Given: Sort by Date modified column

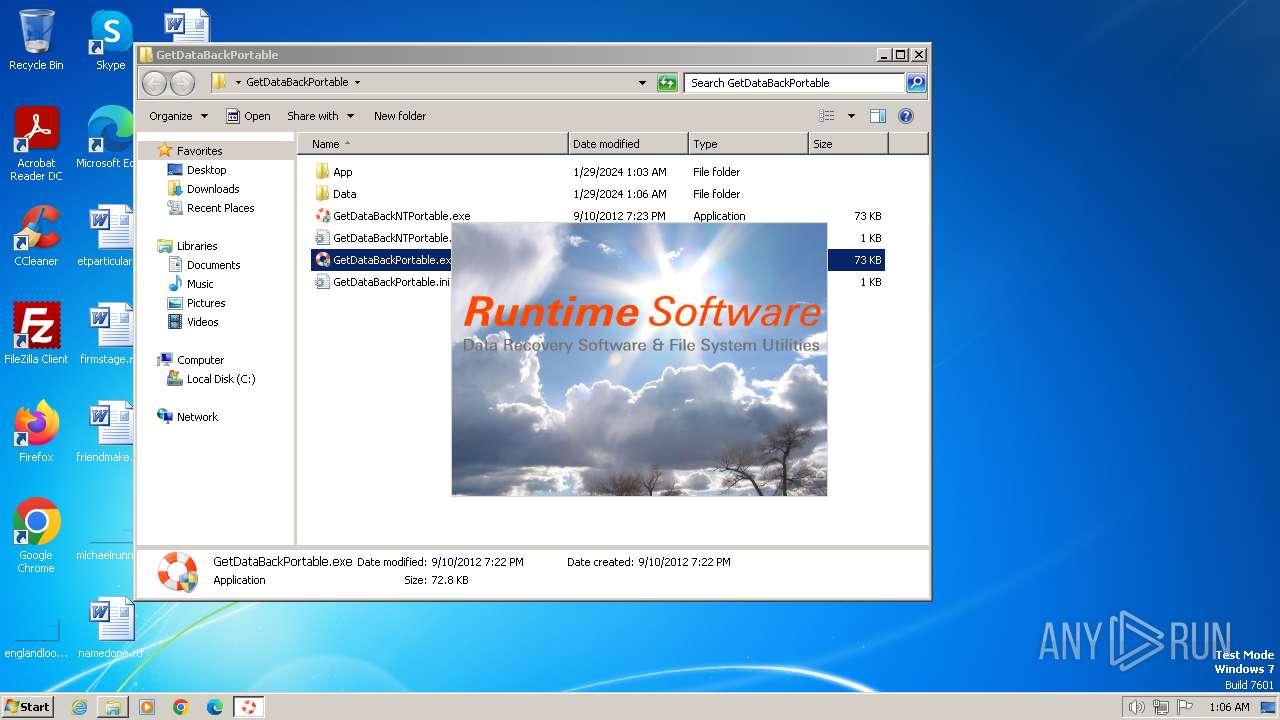Looking at the screenshot, I should point(628,144).
